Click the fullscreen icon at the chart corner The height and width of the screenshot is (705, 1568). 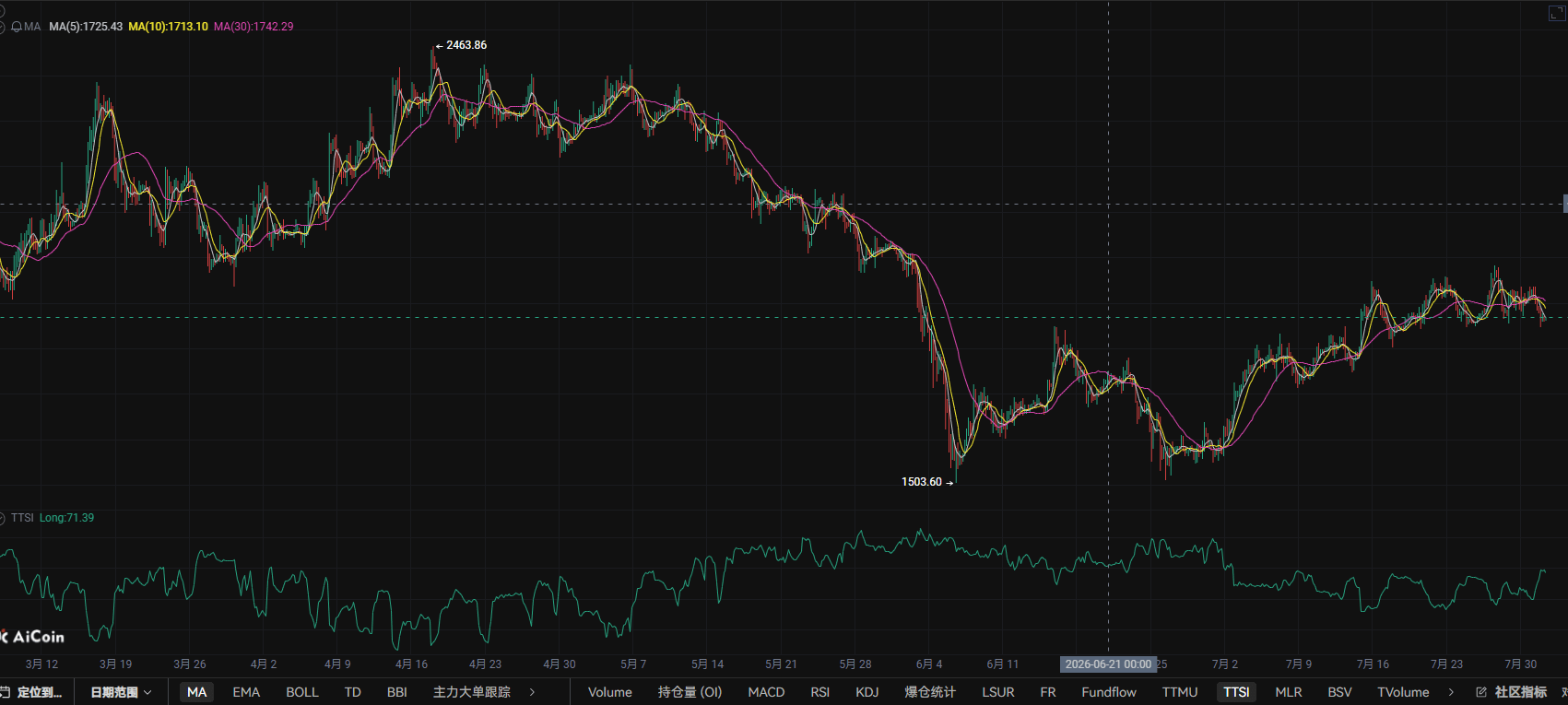click(1556, 13)
